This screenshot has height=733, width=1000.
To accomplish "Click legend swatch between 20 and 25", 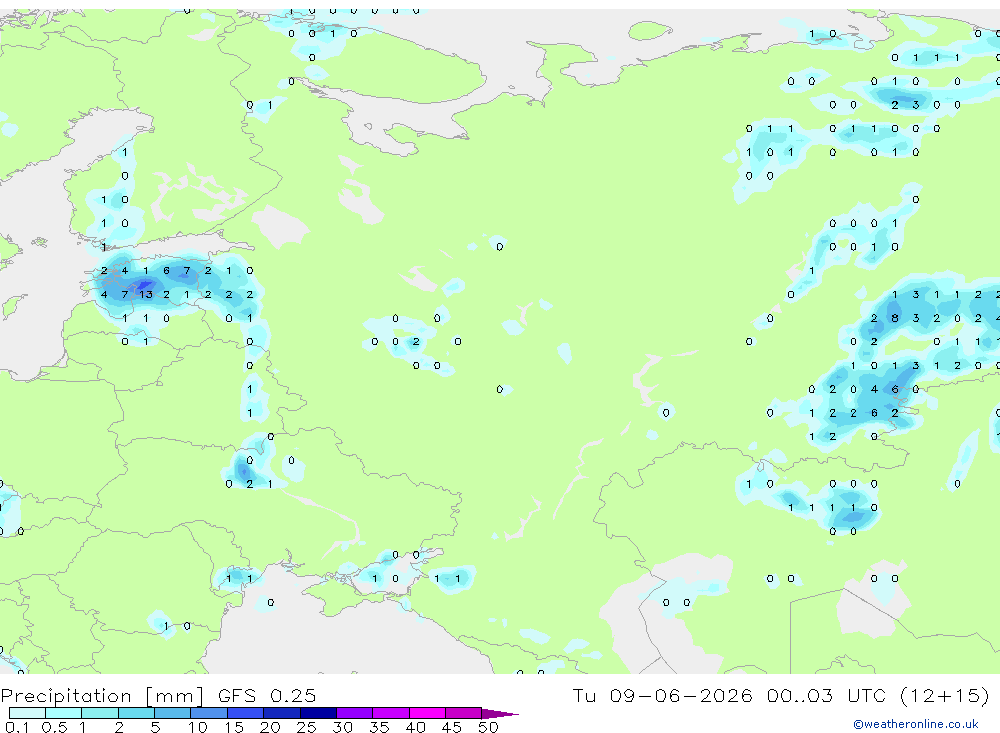I will (x=281, y=713).
